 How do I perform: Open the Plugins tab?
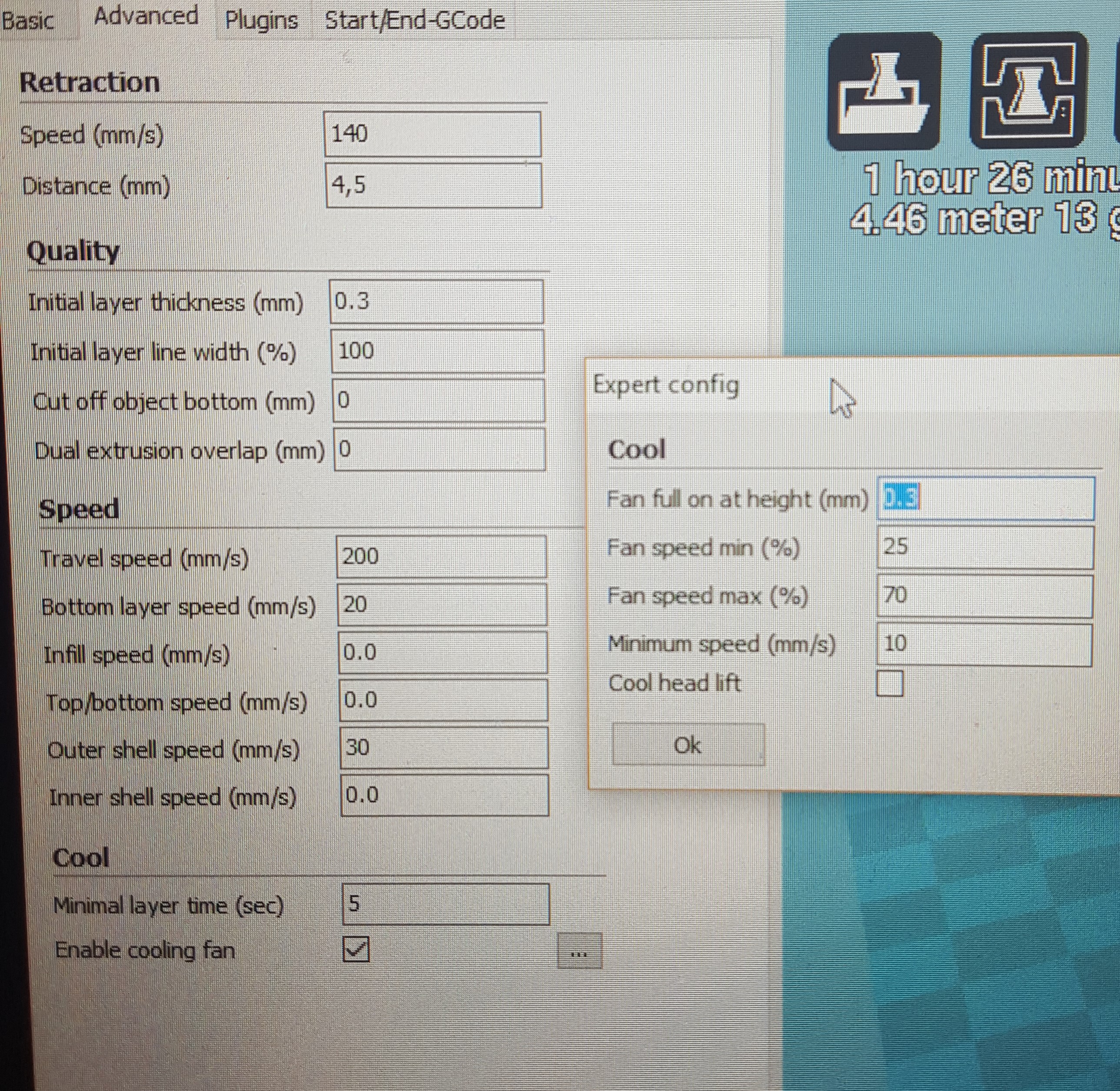(x=261, y=20)
